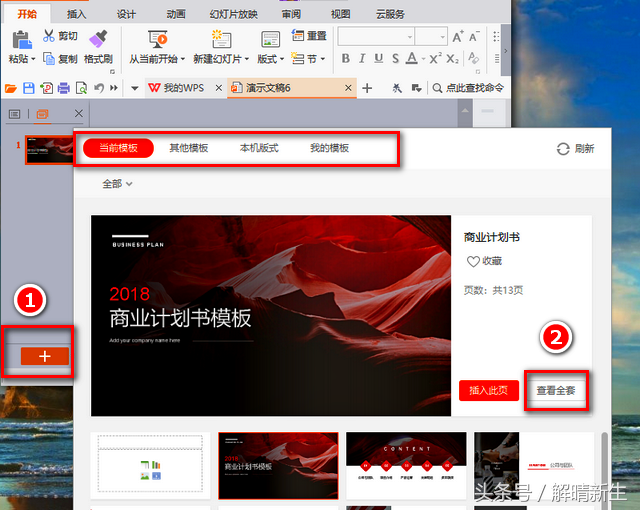Click the 查看全套 button
This screenshot has width=640, height=510.
tap(556, 390)
